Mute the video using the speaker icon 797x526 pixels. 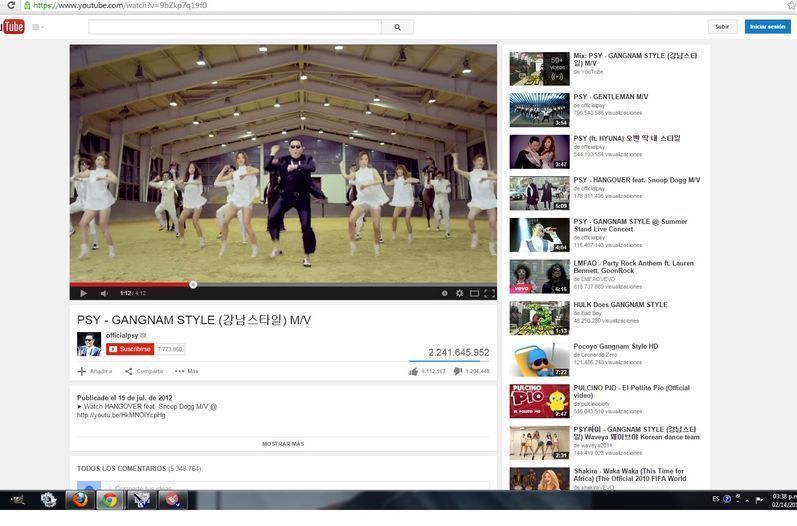[x=104, y=293]
